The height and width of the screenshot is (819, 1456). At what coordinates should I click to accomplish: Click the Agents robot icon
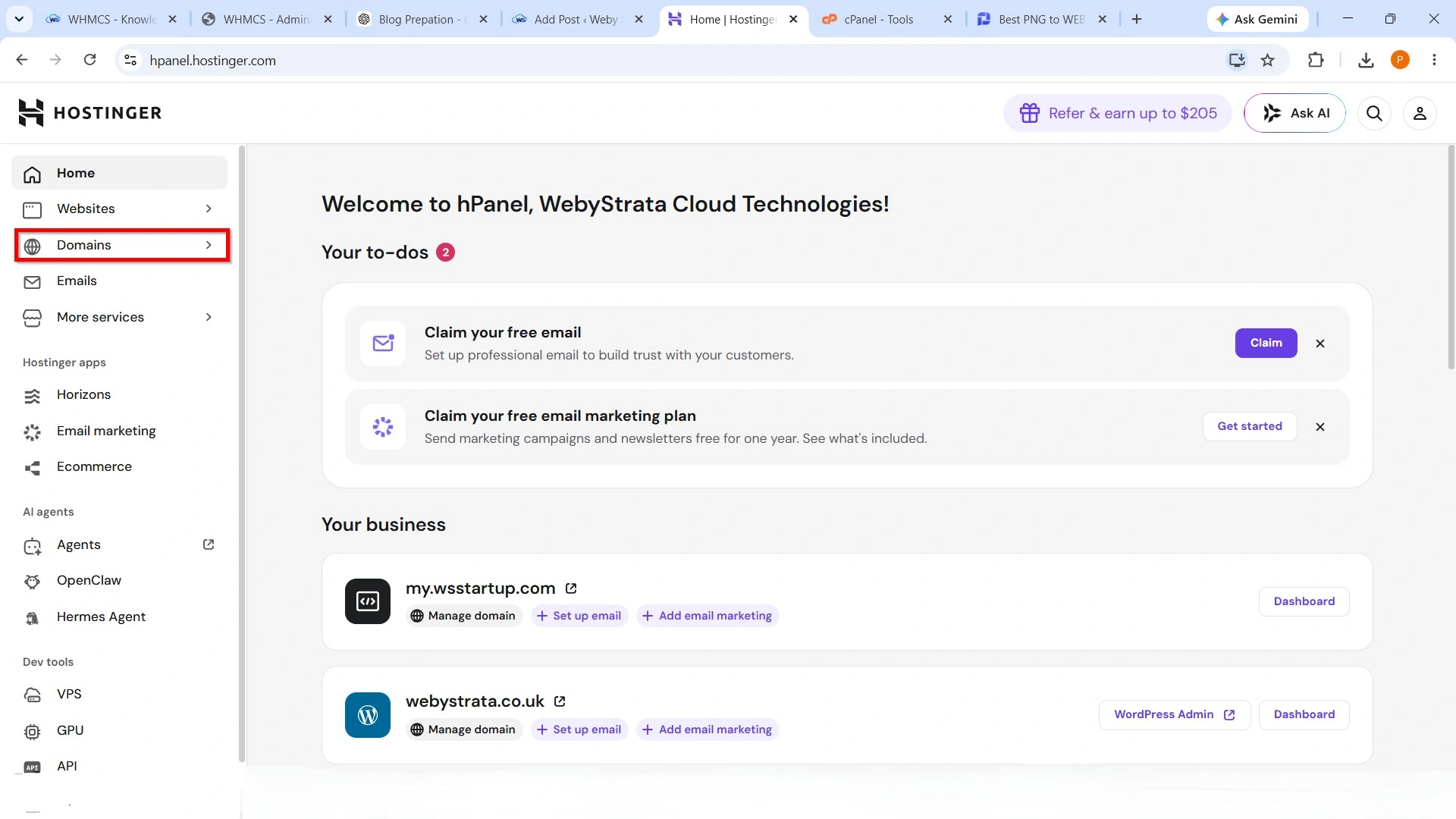click(x=32, y=546)
